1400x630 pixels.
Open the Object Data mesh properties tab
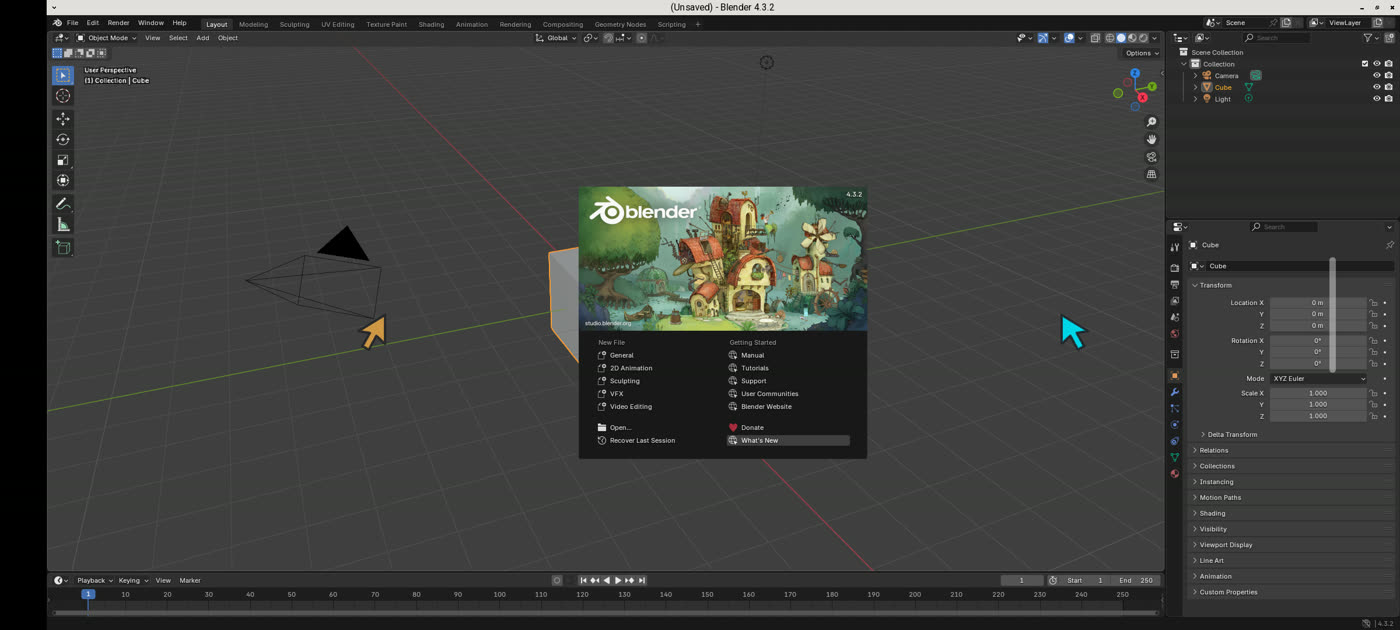[x=1175, y=457]
